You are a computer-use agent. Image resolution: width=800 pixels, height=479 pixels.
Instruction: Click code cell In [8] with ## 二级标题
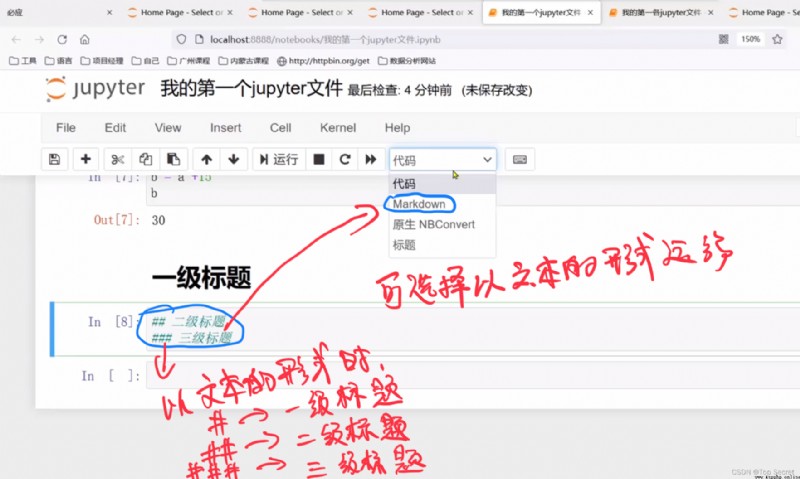pos(473,329)
